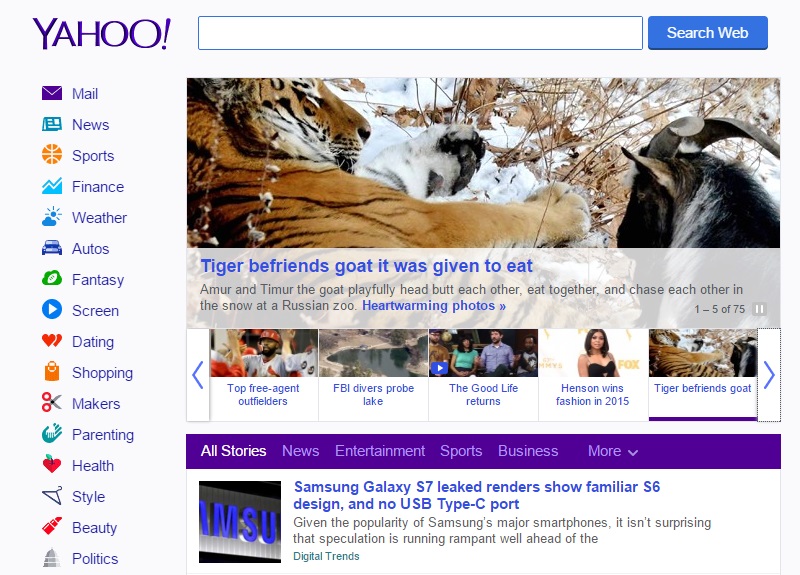
Task: Open Samsung Galaxy S7 leaked renders headline
Action: [477, 495]
